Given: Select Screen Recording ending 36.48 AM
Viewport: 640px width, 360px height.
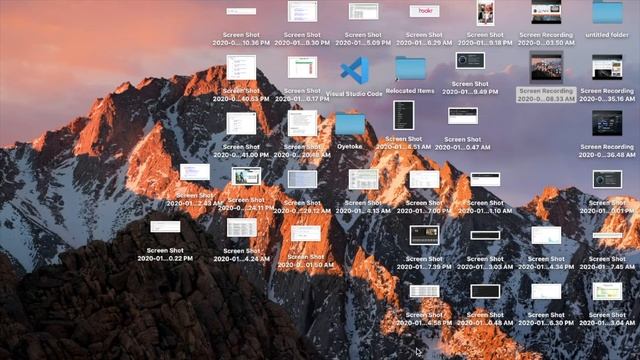Looking at the screenshot, I should click(x=607, y=123).
